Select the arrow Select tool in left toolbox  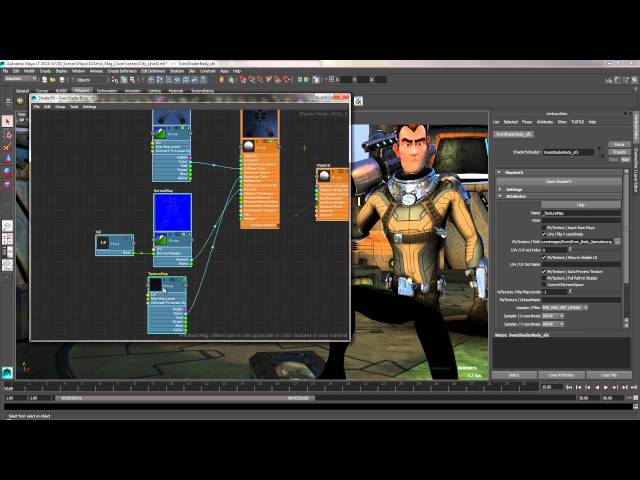coord(7,121)
